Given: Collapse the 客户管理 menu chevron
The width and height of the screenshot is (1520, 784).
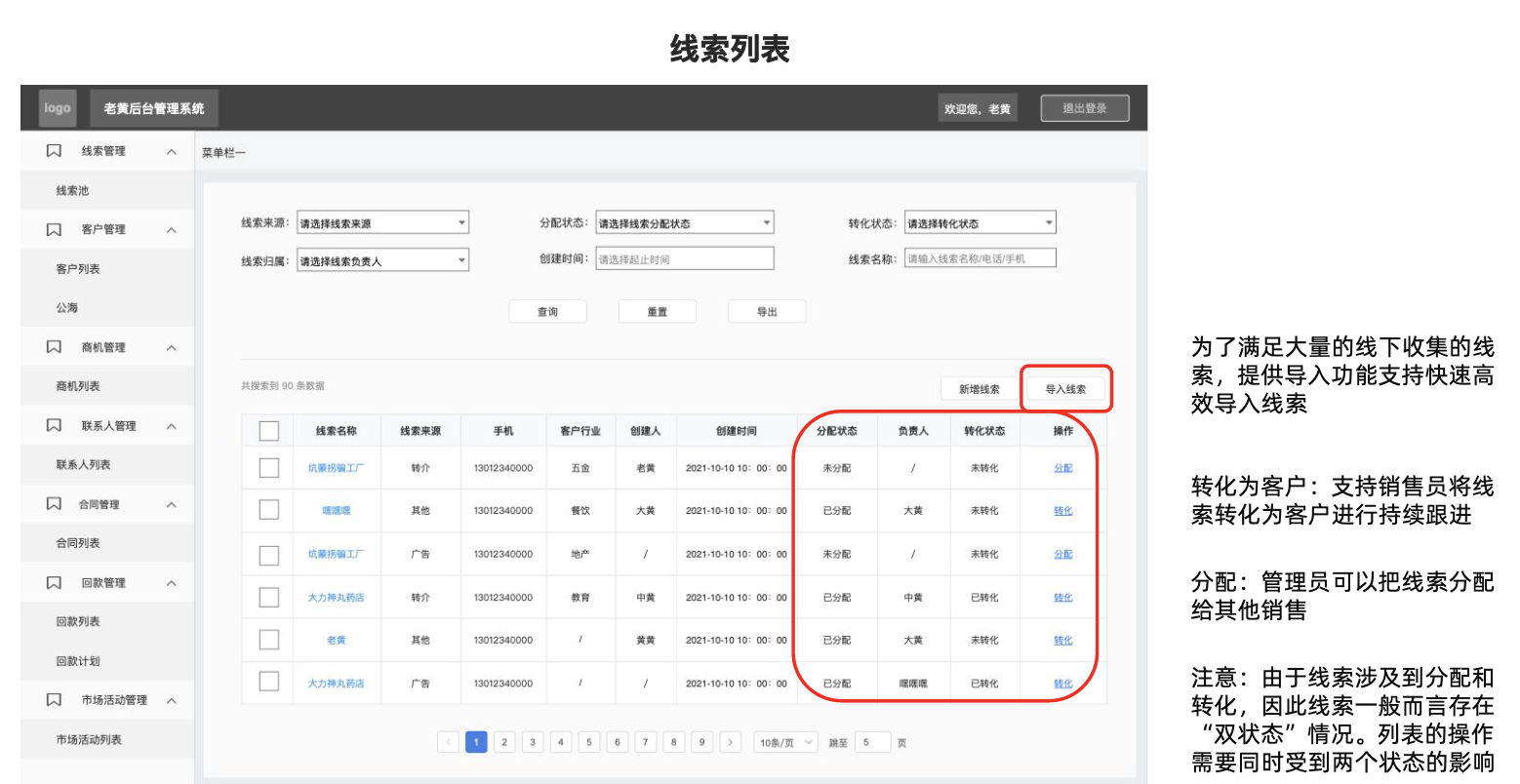Looking at the screenshot, I should point(172,229).
